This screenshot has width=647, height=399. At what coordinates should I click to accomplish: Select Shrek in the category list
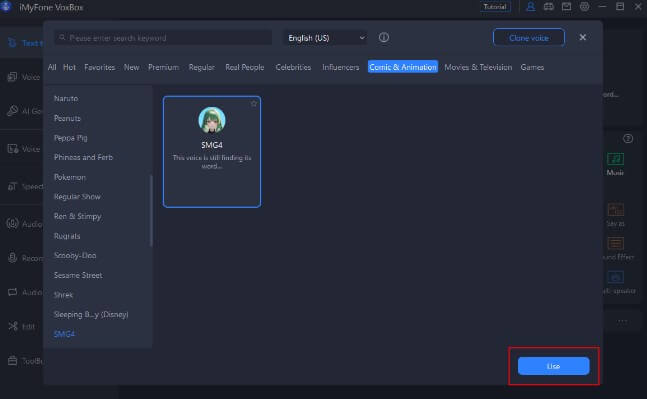64,295
